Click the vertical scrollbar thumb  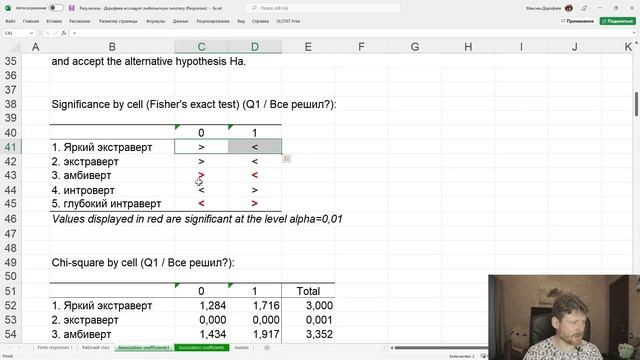[x=636, y=104]
